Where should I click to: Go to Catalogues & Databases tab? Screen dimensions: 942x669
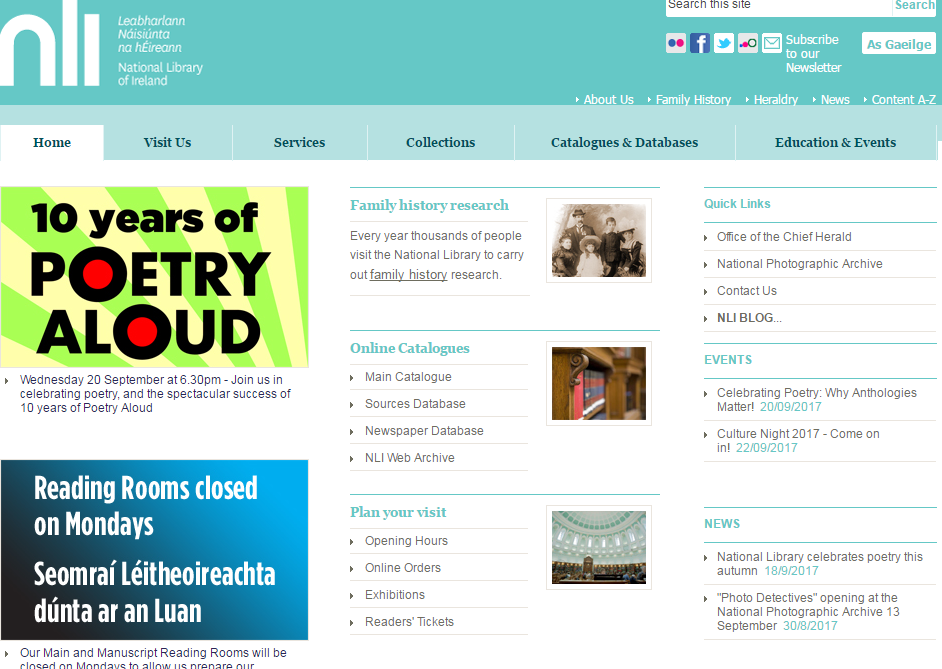point(624,143)
